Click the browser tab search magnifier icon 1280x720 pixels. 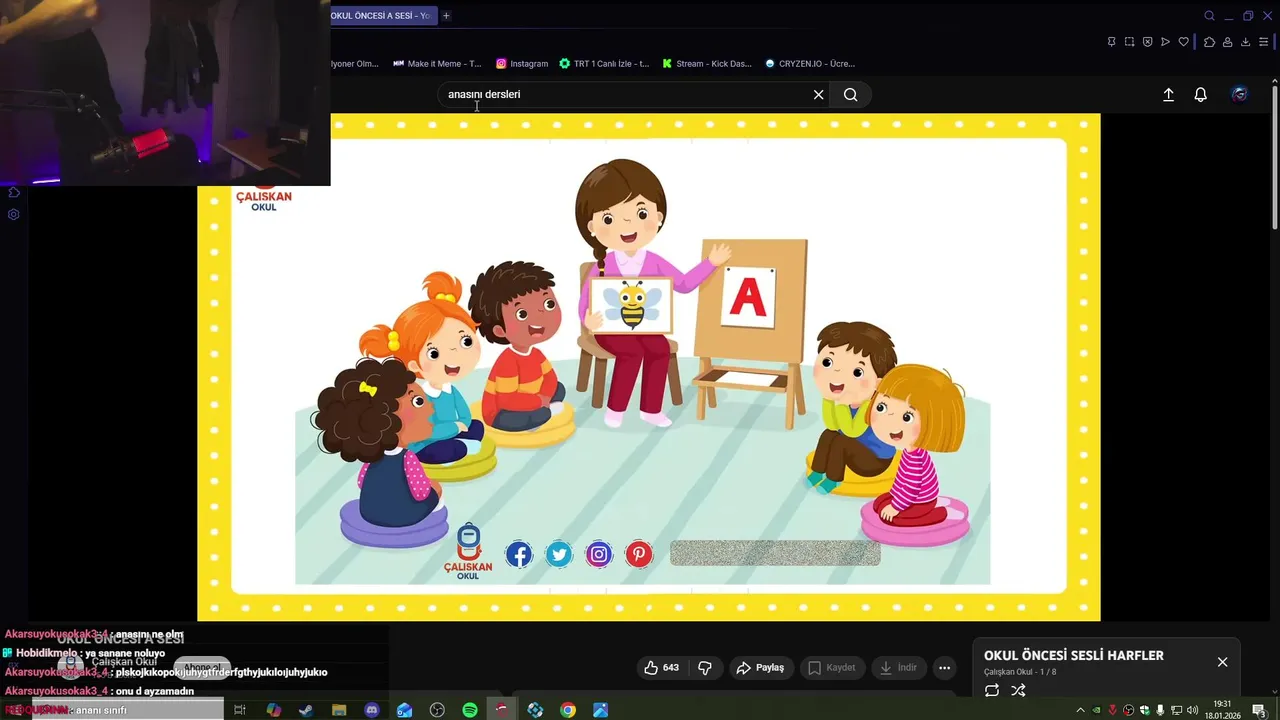(1209, 15)
